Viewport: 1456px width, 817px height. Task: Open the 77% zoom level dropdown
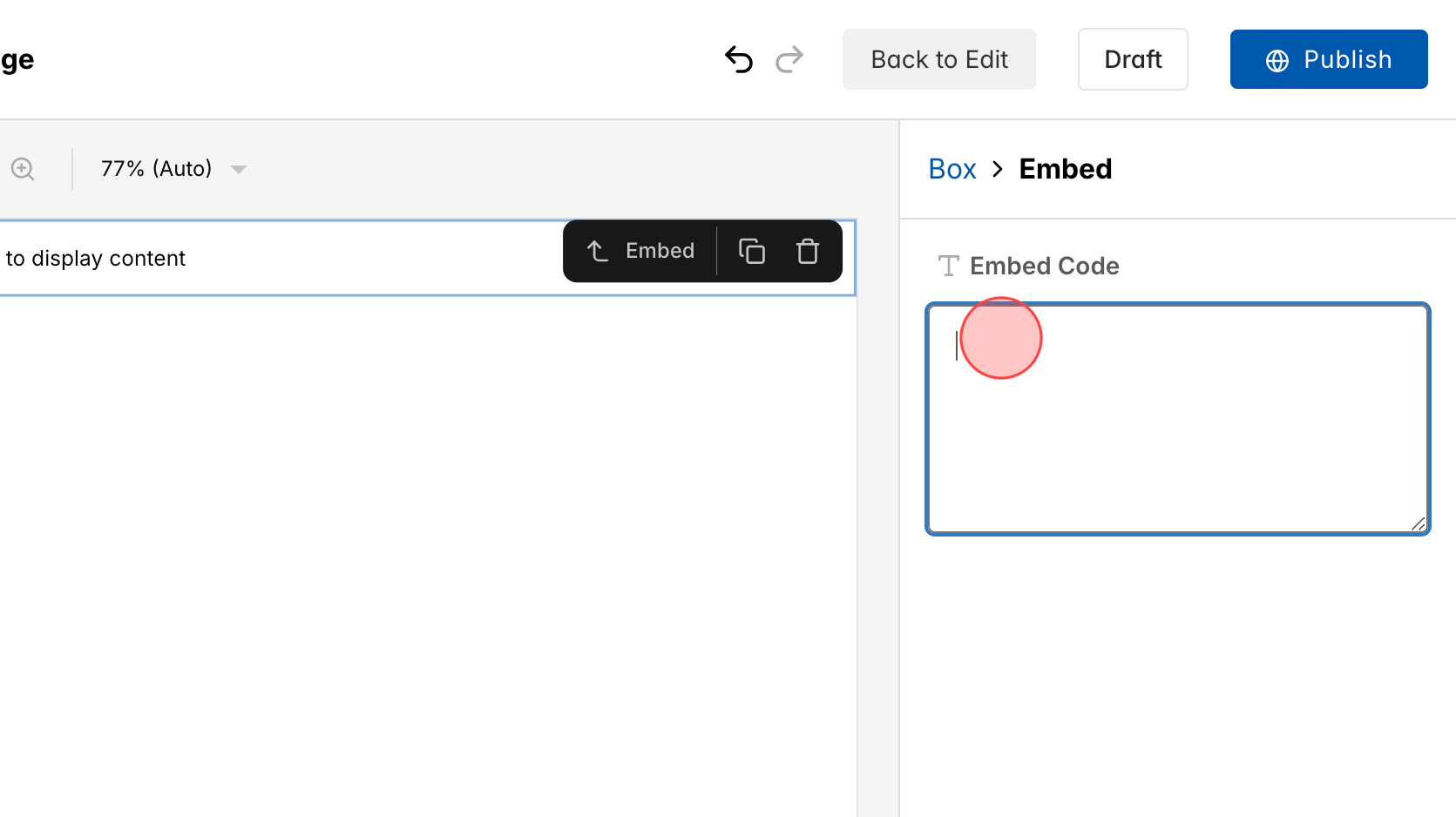click(x=157, y=168)
